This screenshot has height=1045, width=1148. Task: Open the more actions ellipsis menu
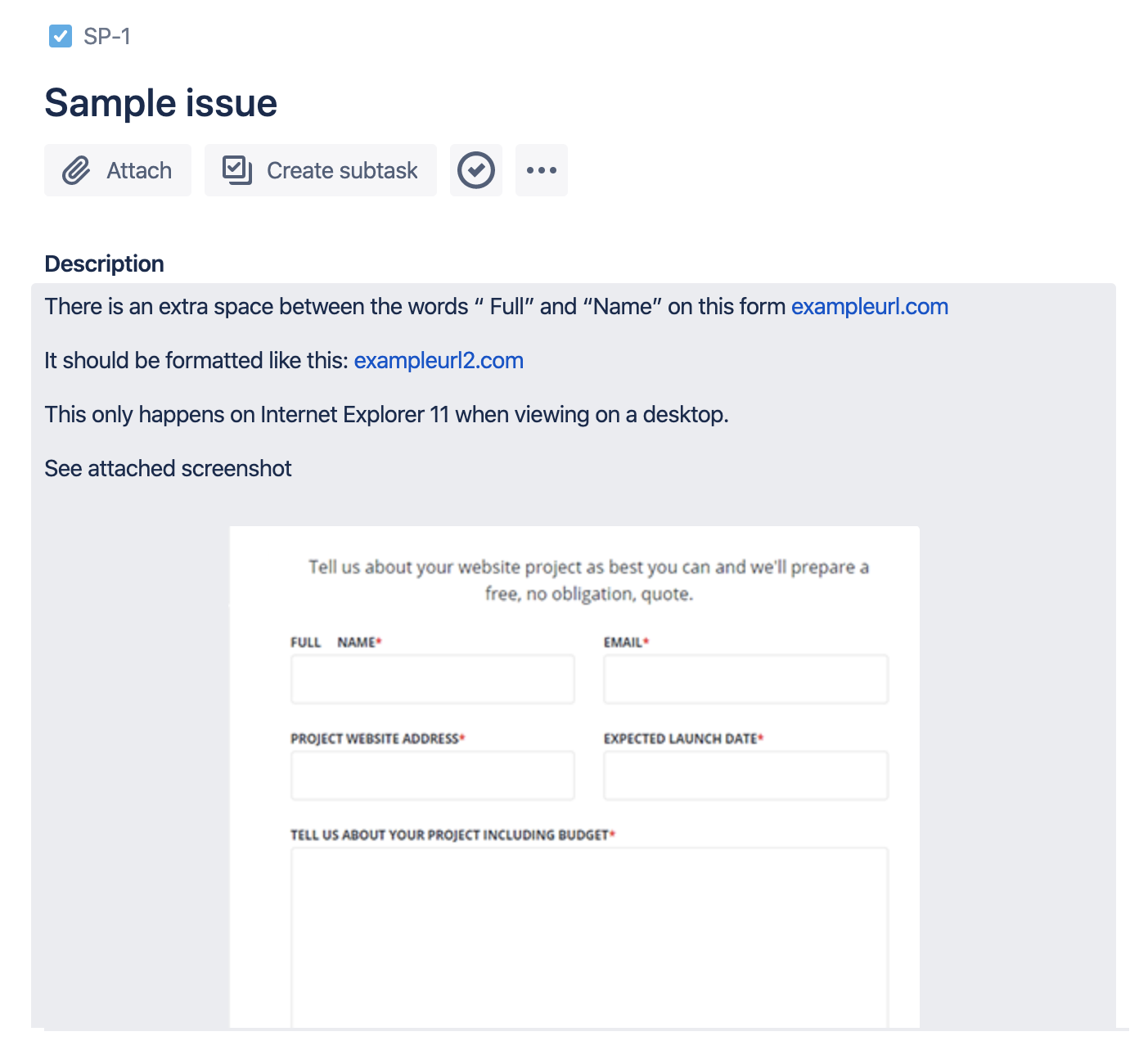click(541, 169)
